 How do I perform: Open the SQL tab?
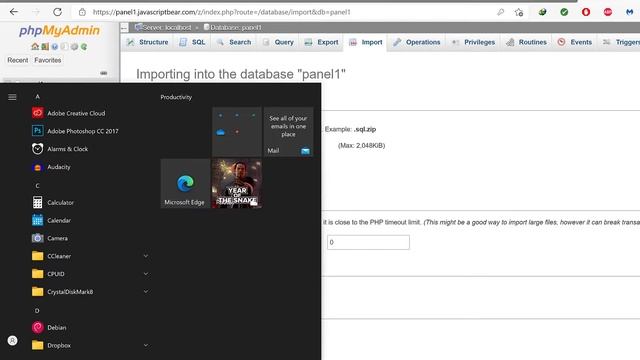(x=192, y=42)
